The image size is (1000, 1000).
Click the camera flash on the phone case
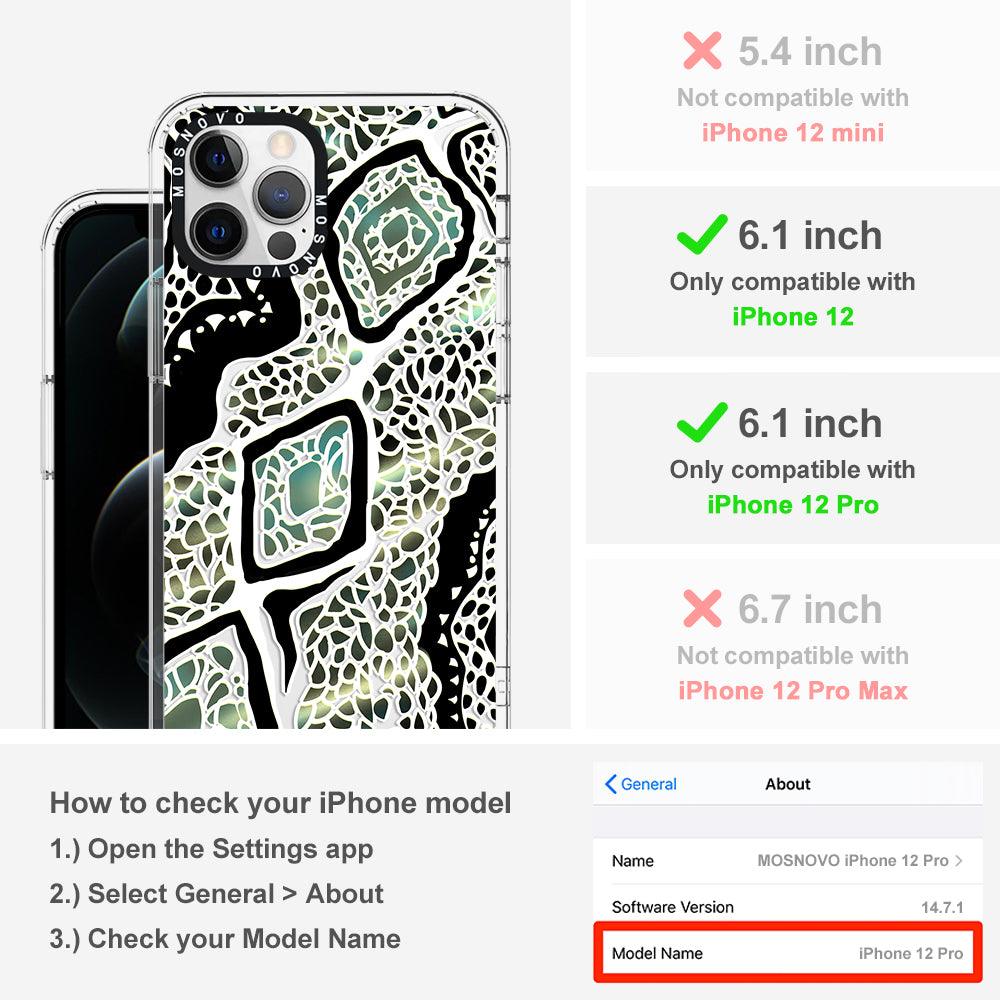point(280,145)
